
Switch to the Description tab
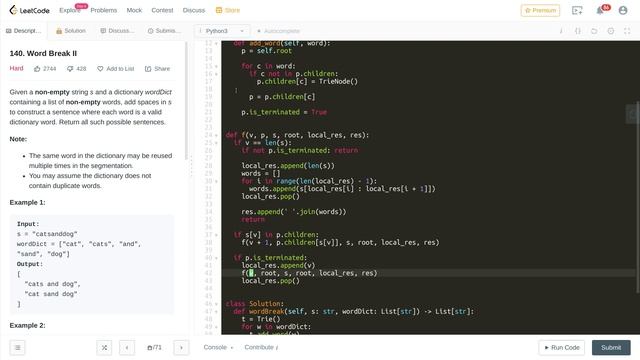[24, 31]
